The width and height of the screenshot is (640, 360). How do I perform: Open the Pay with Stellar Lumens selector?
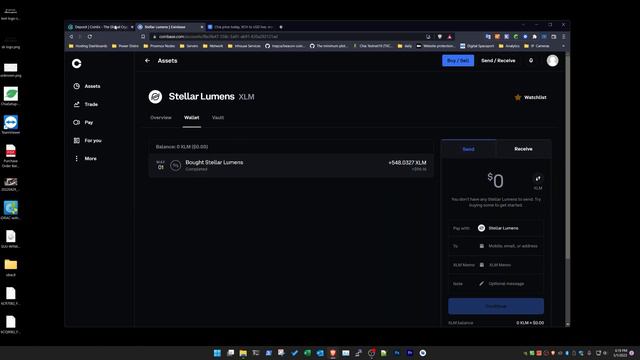pos(496,228)
